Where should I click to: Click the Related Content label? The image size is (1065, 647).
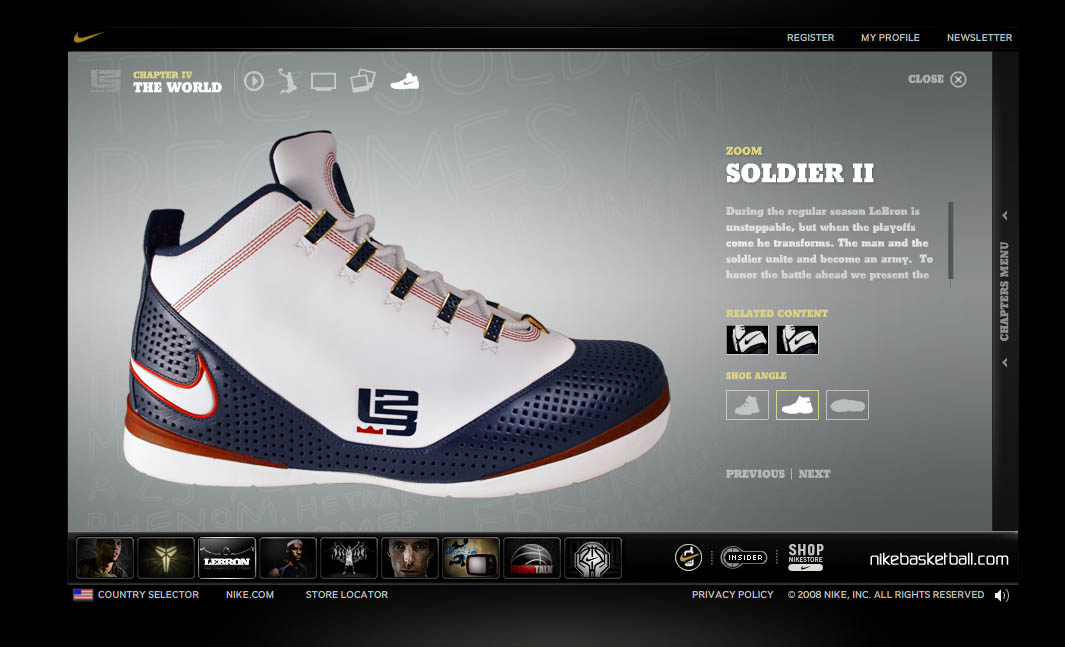(x=776, y=314)
